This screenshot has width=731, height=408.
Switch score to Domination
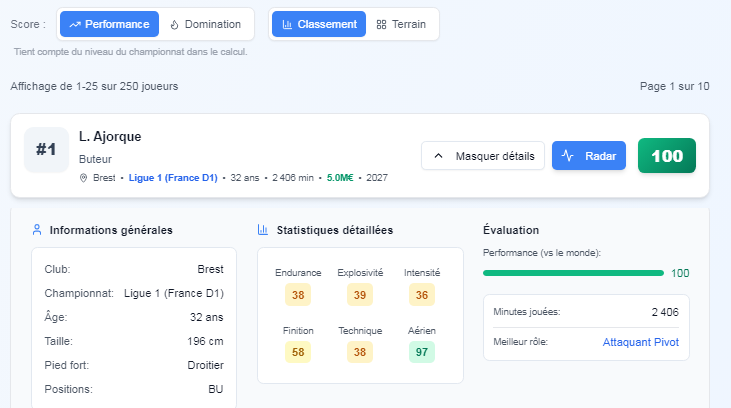(x=206, y=24)
